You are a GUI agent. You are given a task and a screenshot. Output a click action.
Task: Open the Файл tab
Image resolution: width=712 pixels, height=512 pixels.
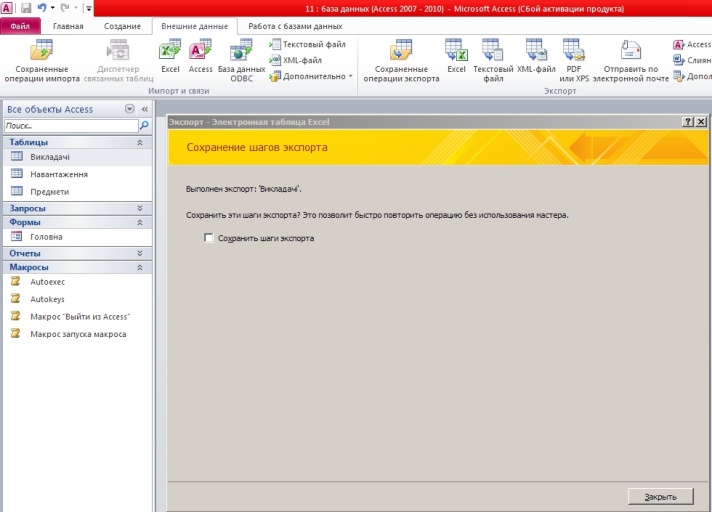20,26
